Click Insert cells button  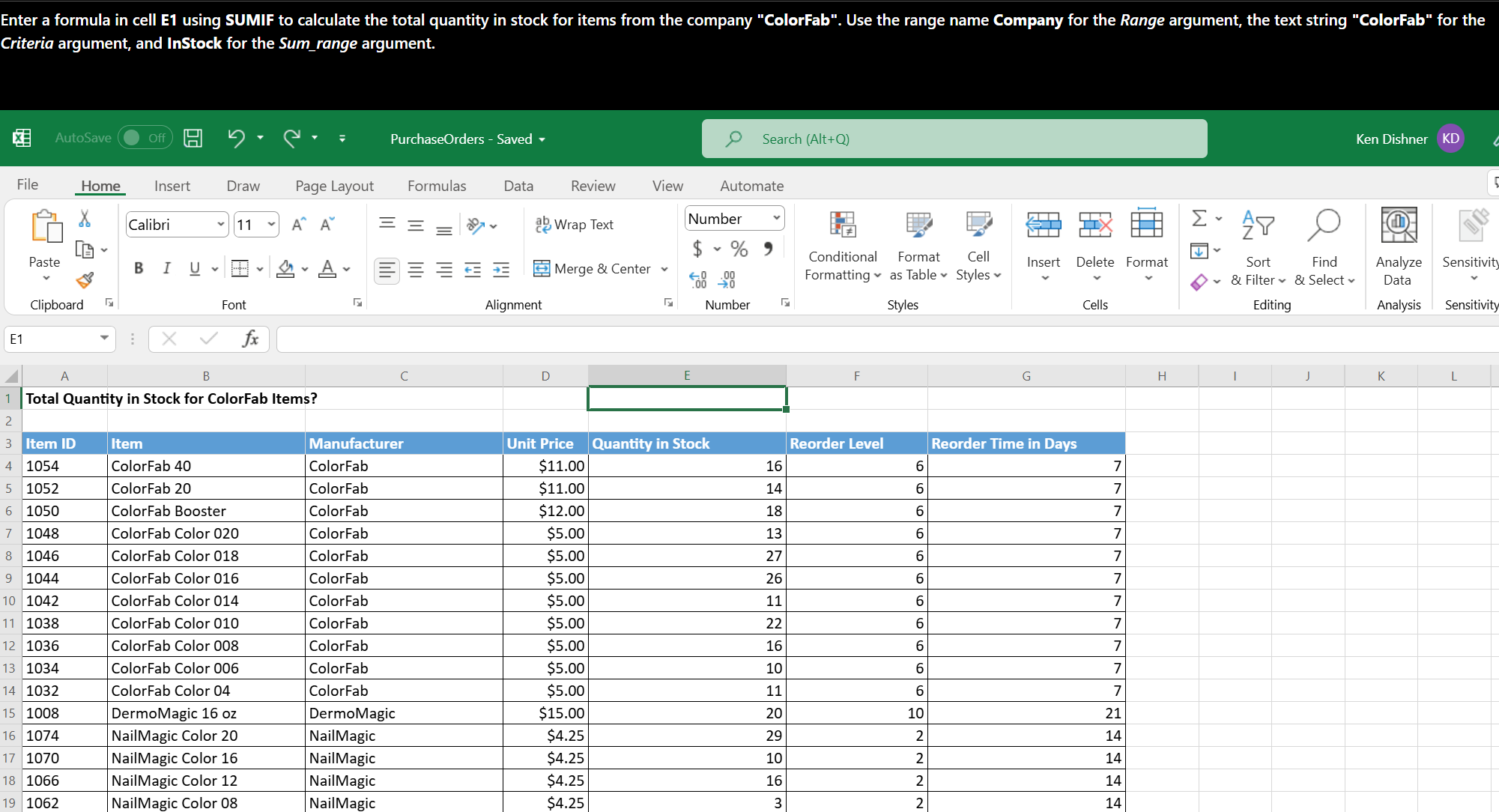click(x=1044, y=246)
